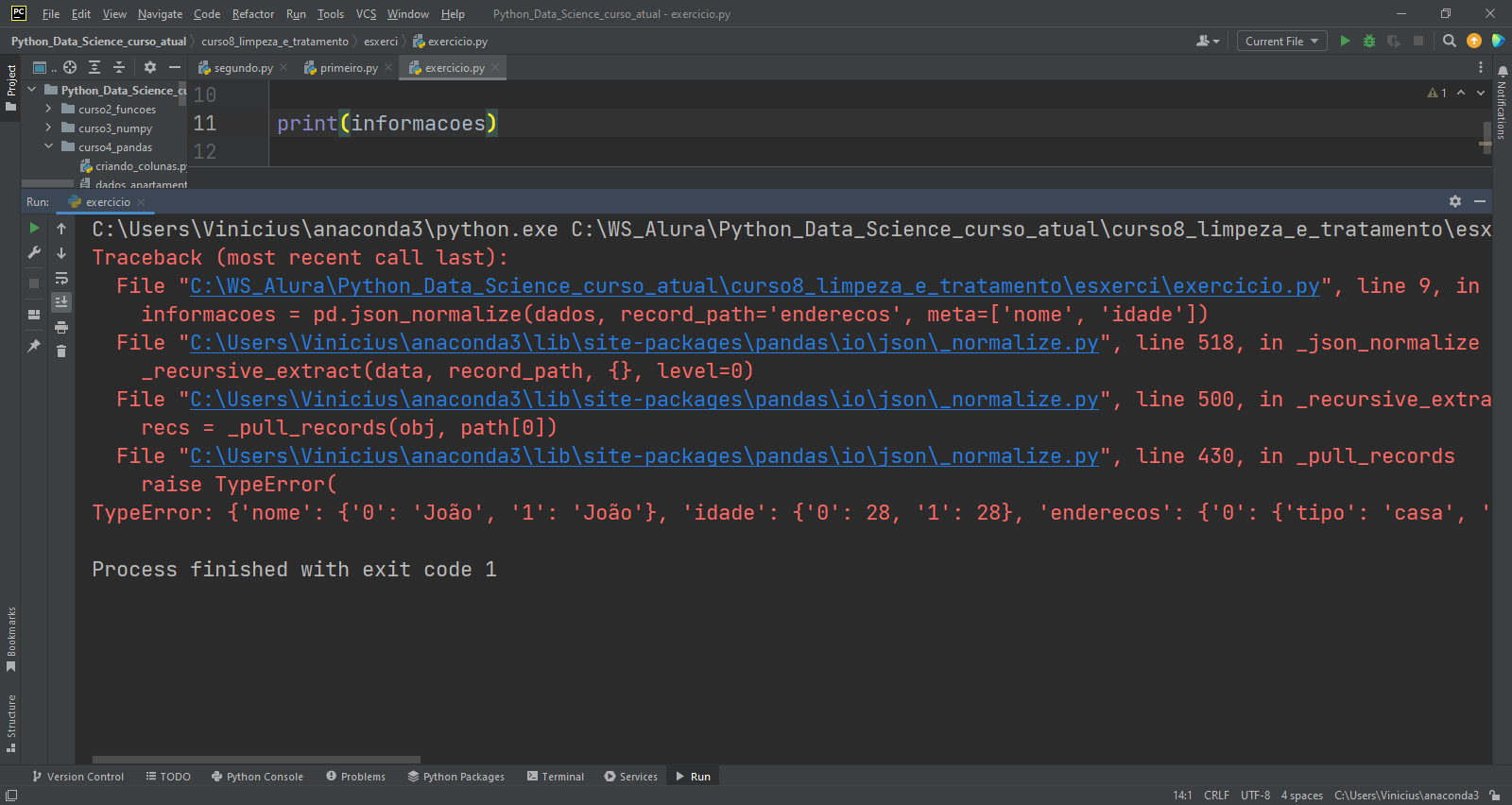Open Project view selector dropdown
Image resolution: width=1512 pixels, height=805 pixels.
pos(43,67)
